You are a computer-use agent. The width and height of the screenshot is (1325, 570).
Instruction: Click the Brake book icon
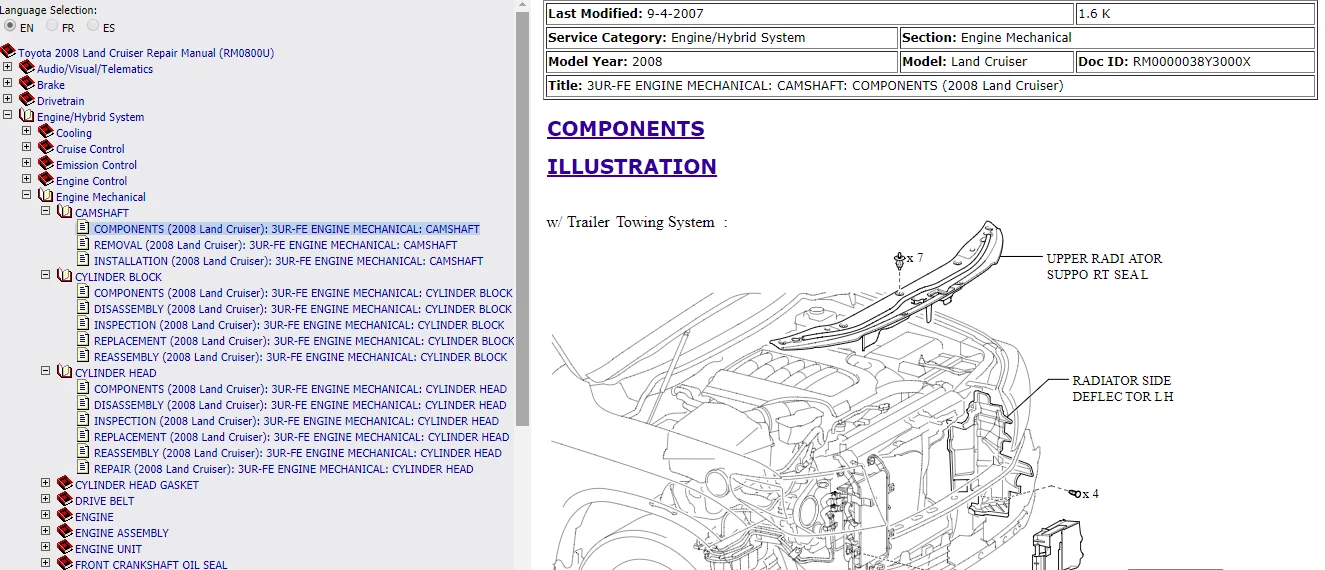27,84
